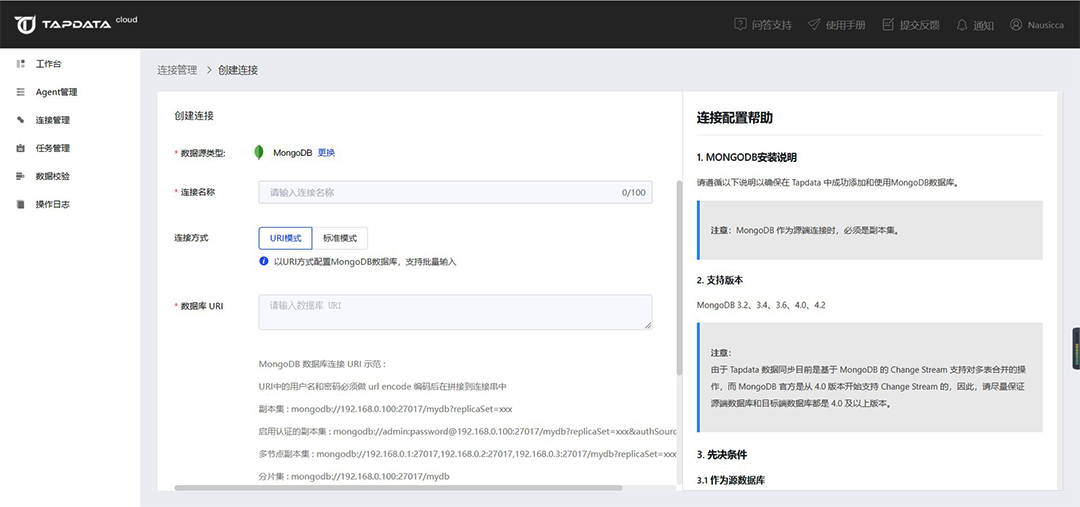The width and height of the screenshot is (1080, 507).
Task: Click the 提交反馈 feedback icon
Action: (x=888, y=24)
